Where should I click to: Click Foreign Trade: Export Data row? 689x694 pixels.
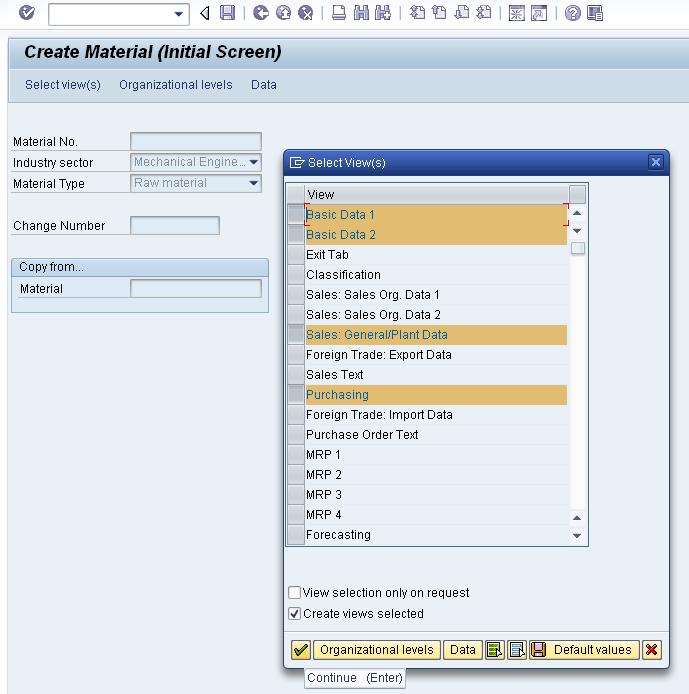[436, 355]
